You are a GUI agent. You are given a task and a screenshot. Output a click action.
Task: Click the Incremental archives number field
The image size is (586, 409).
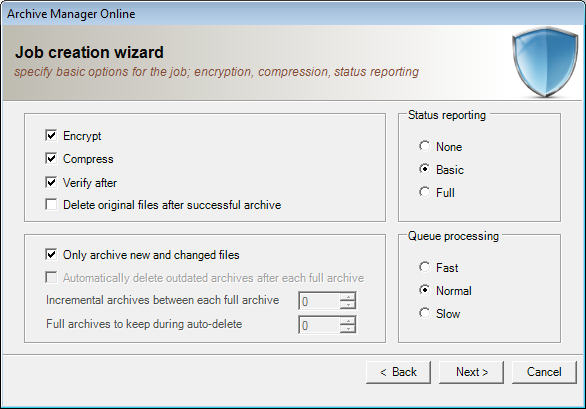click(320, 301)
